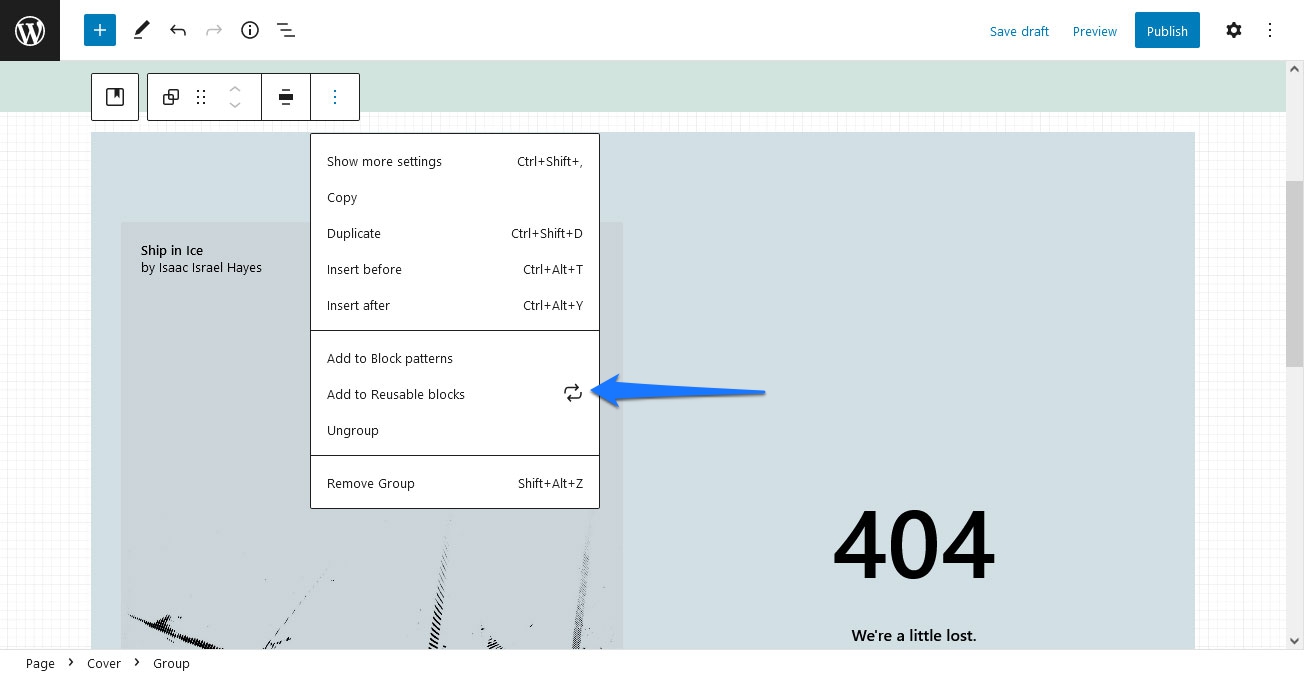Select the parent Cover block button
Image resolution: width=1304 pixels, height=674 pixels.
click(115, 97)
